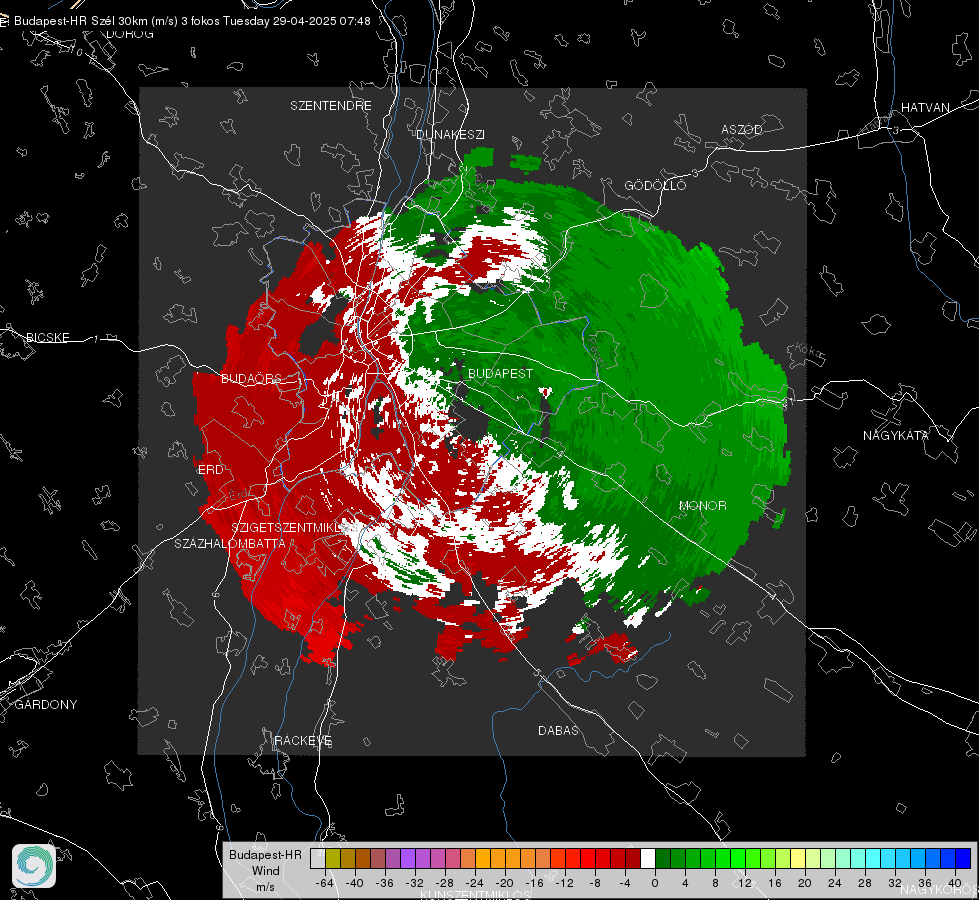Select the white zero-velocity legend swatch
Image resolution: width=979 pixels, height=900 pixels.
[648, 858]
